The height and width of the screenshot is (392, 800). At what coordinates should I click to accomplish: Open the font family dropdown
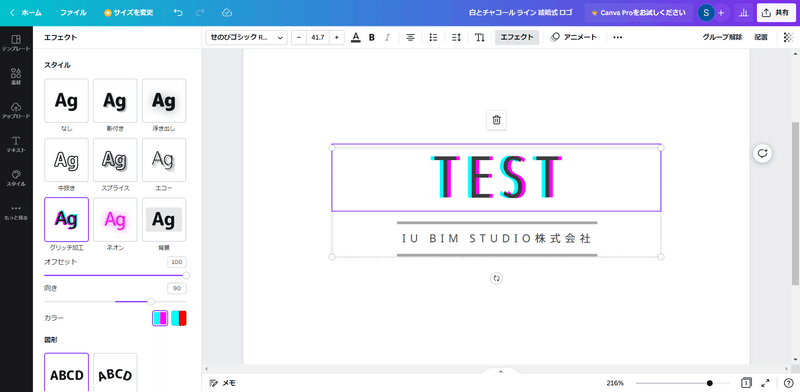coord(246,37)
